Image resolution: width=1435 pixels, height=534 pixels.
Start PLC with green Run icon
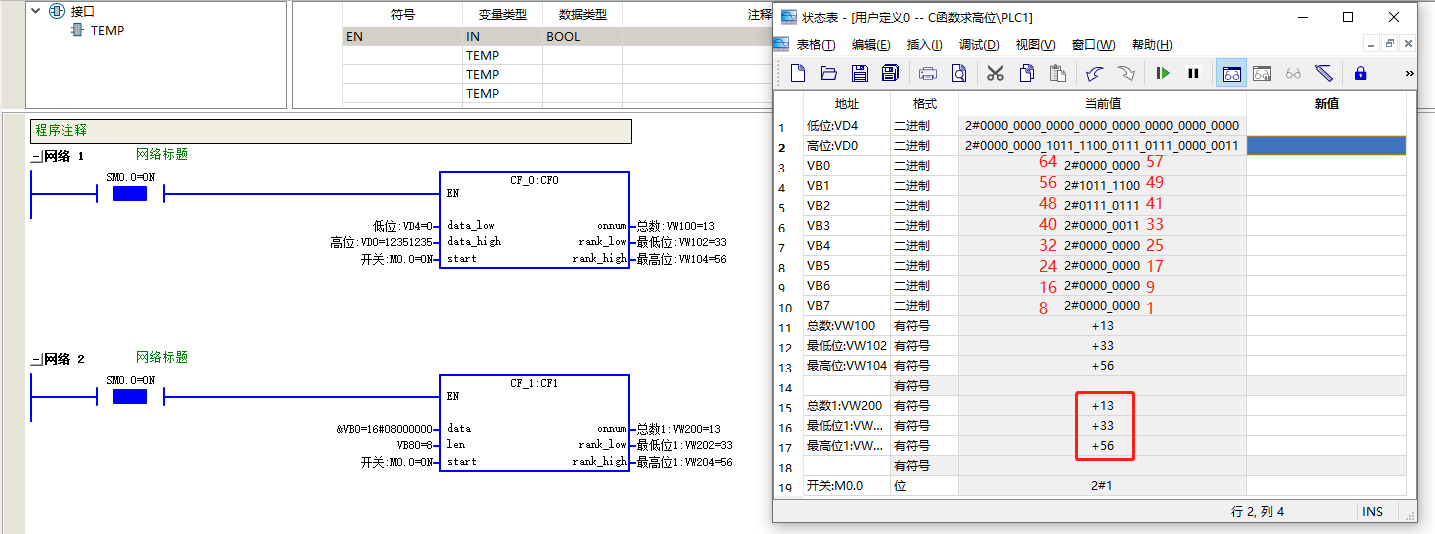point(1162,73)
